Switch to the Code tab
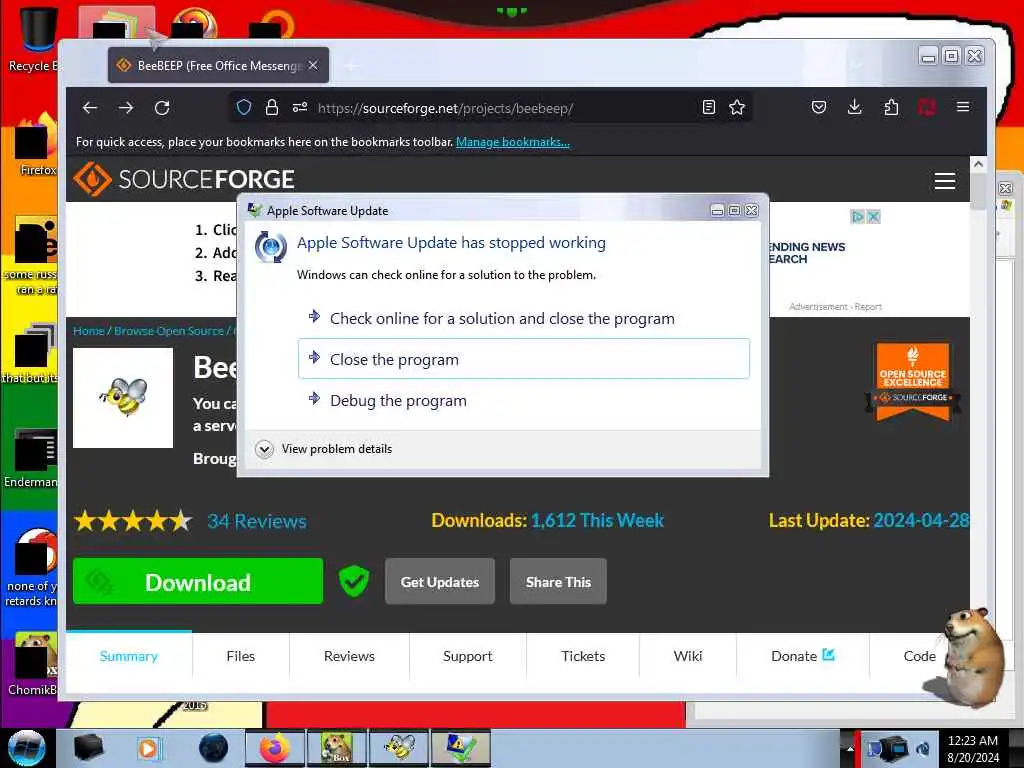 click(919, 656)
